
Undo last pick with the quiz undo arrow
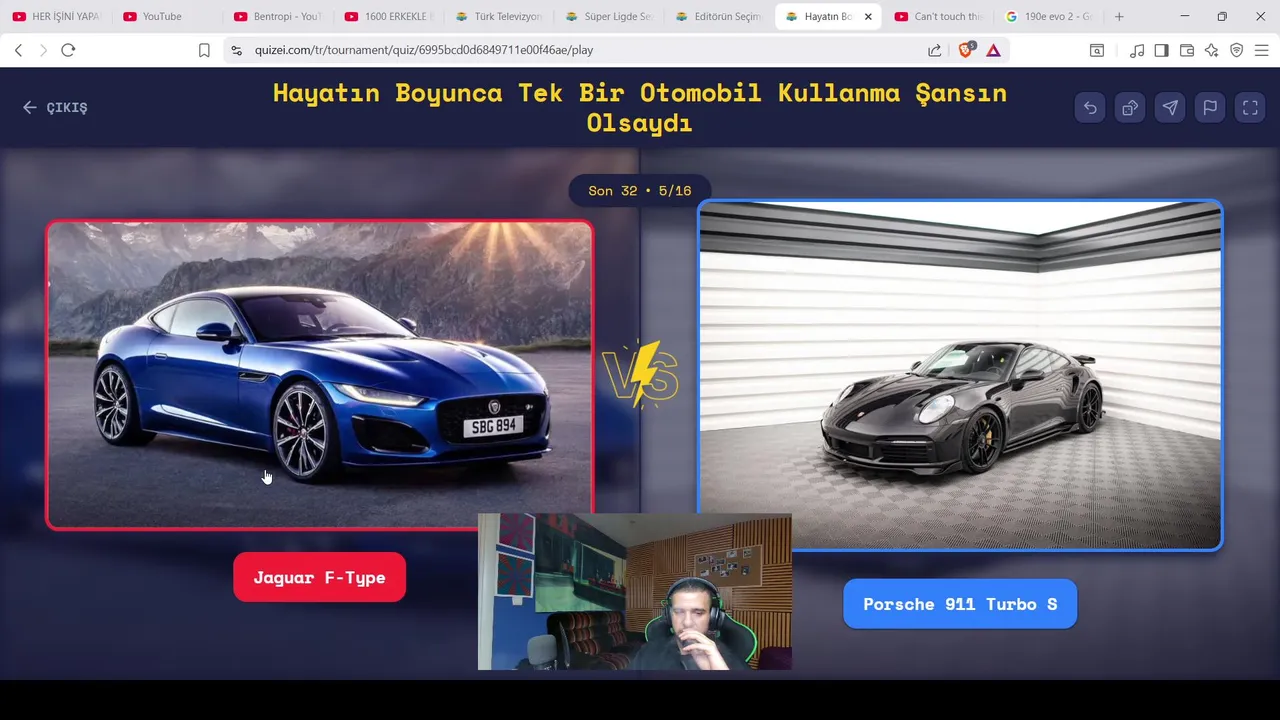click(1090, 108)
